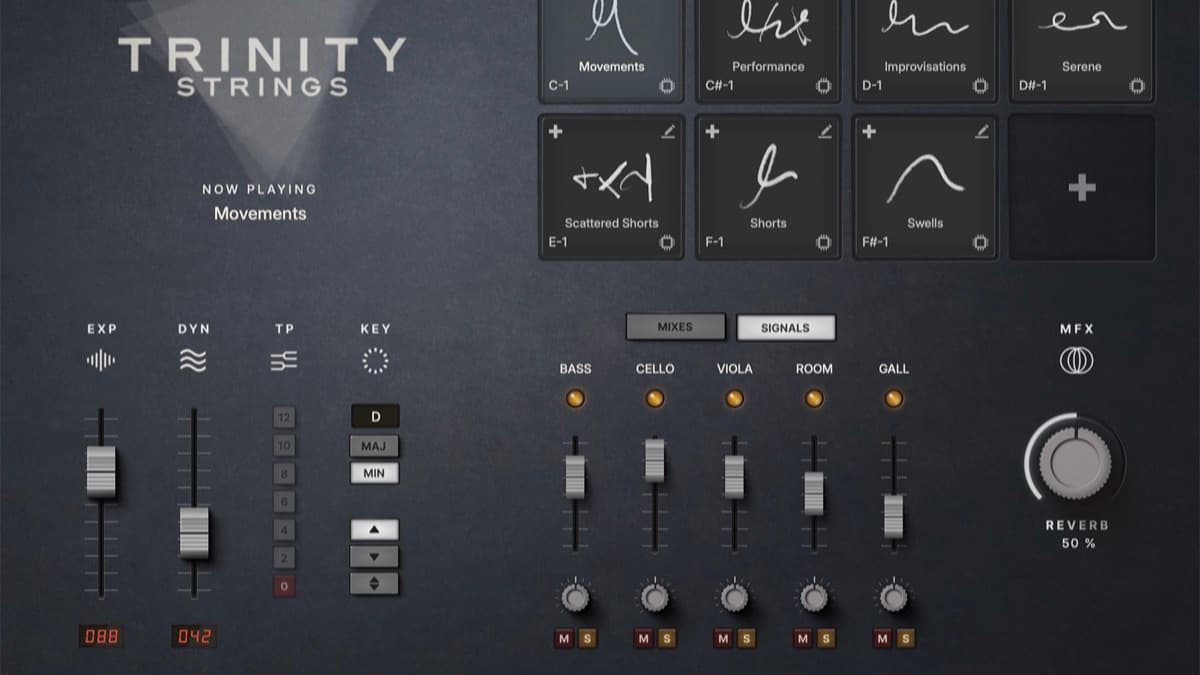
Task: Toggle the BASS channel power light
Action: coord(575,398)
